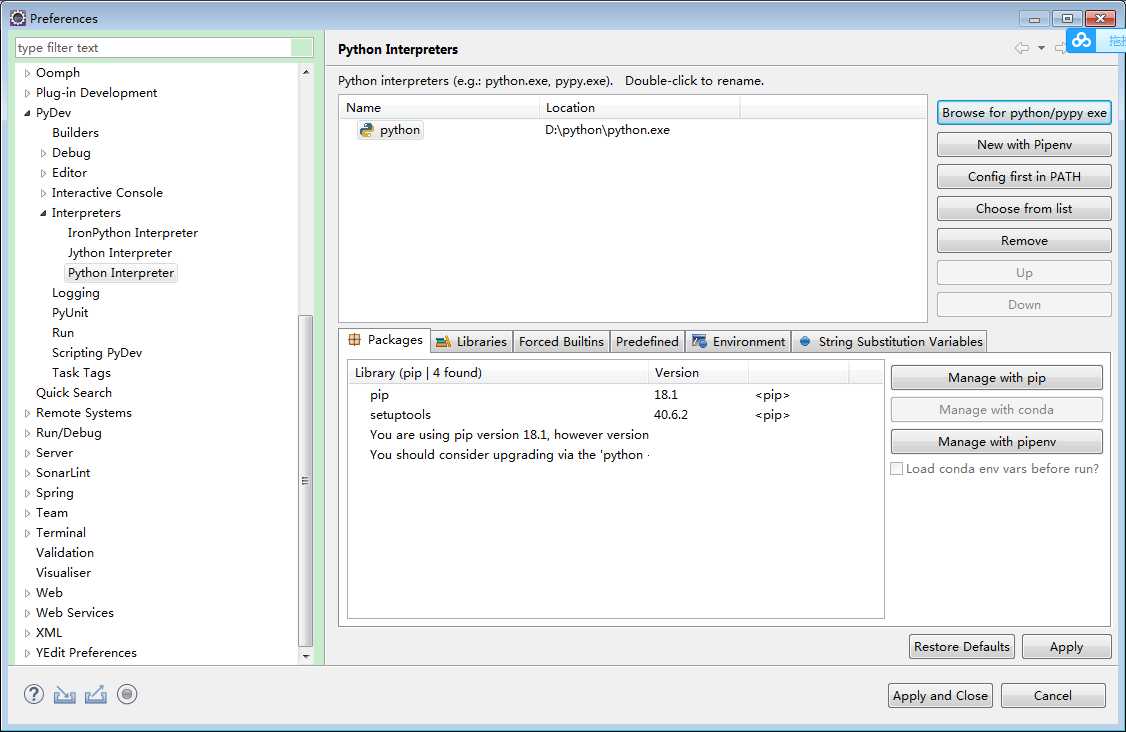Open String Substitution Variables tab

pyautogui.click(x=890, y=341)
